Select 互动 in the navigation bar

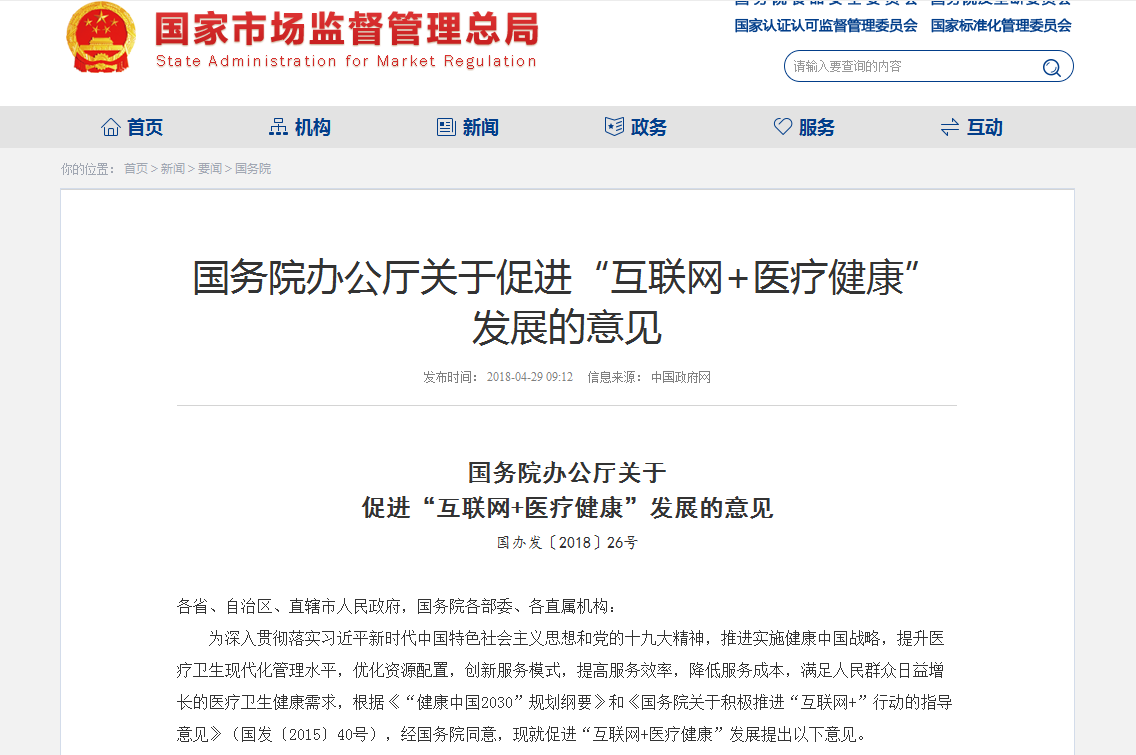click(984, 127)
